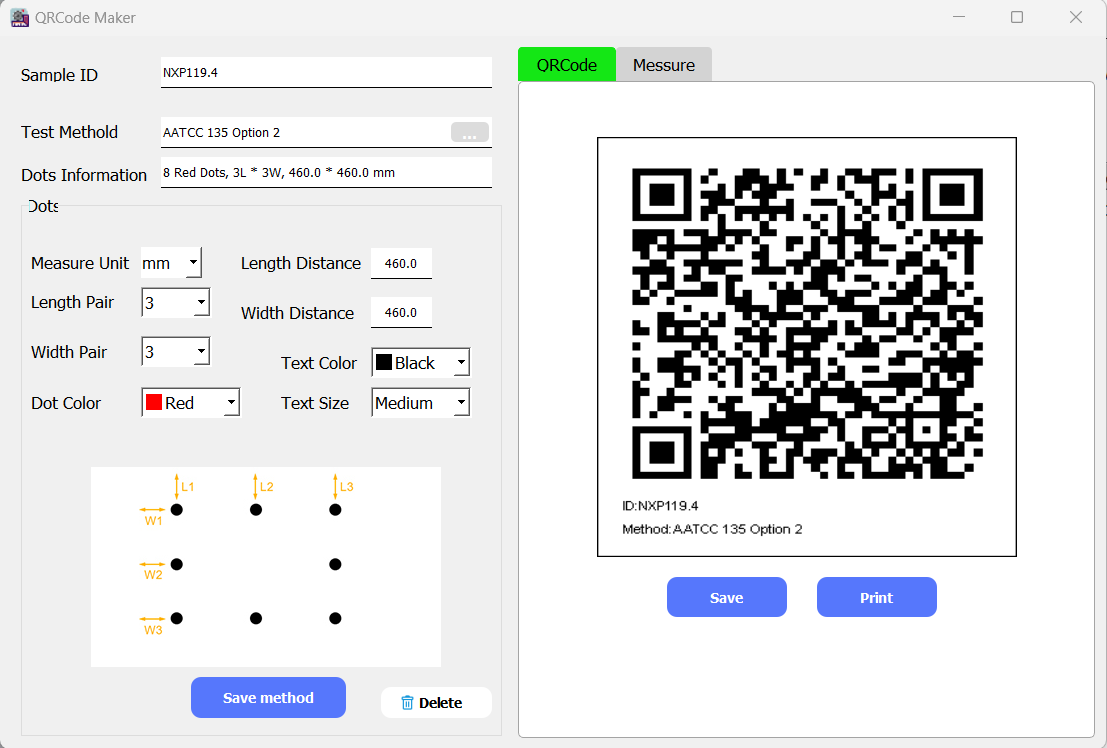The width and height of the screenshot is (1107, 748).
Task: Click the Method:AATCC 135 Option 2 text
Action: (712, 529)
